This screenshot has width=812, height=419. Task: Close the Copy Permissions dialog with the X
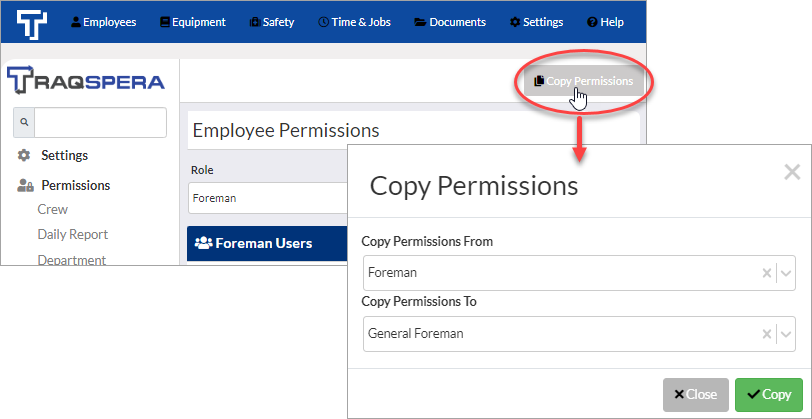click(792, 172)
